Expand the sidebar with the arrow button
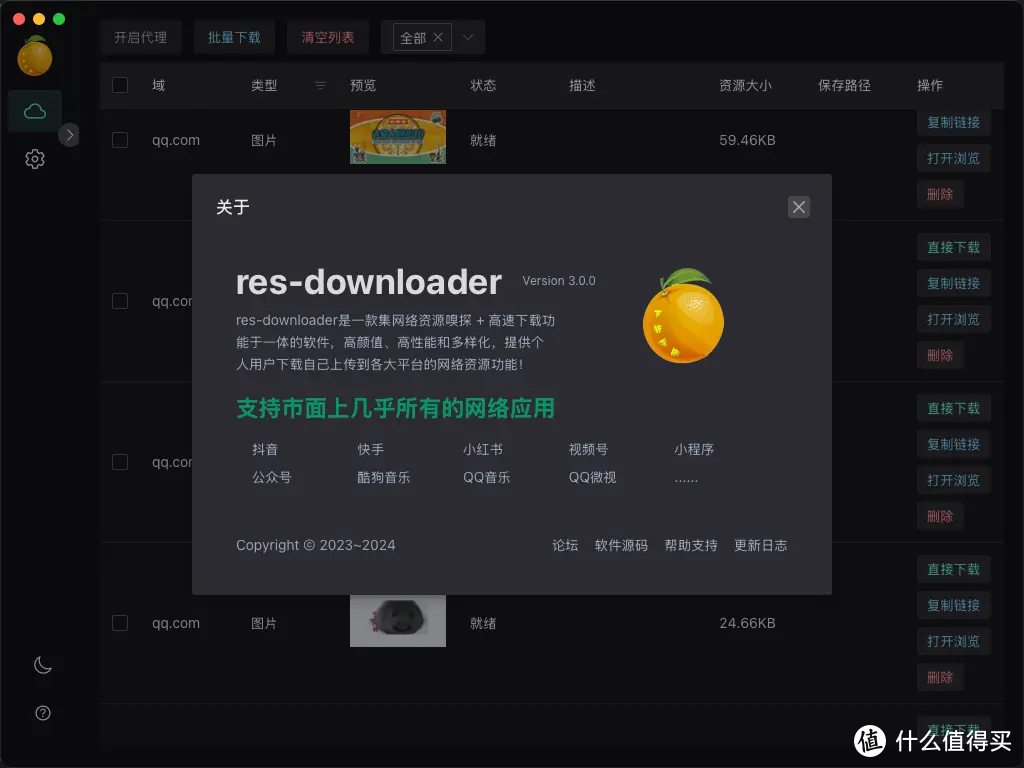Screen dimensions: 1024x768 pos(69,135)
